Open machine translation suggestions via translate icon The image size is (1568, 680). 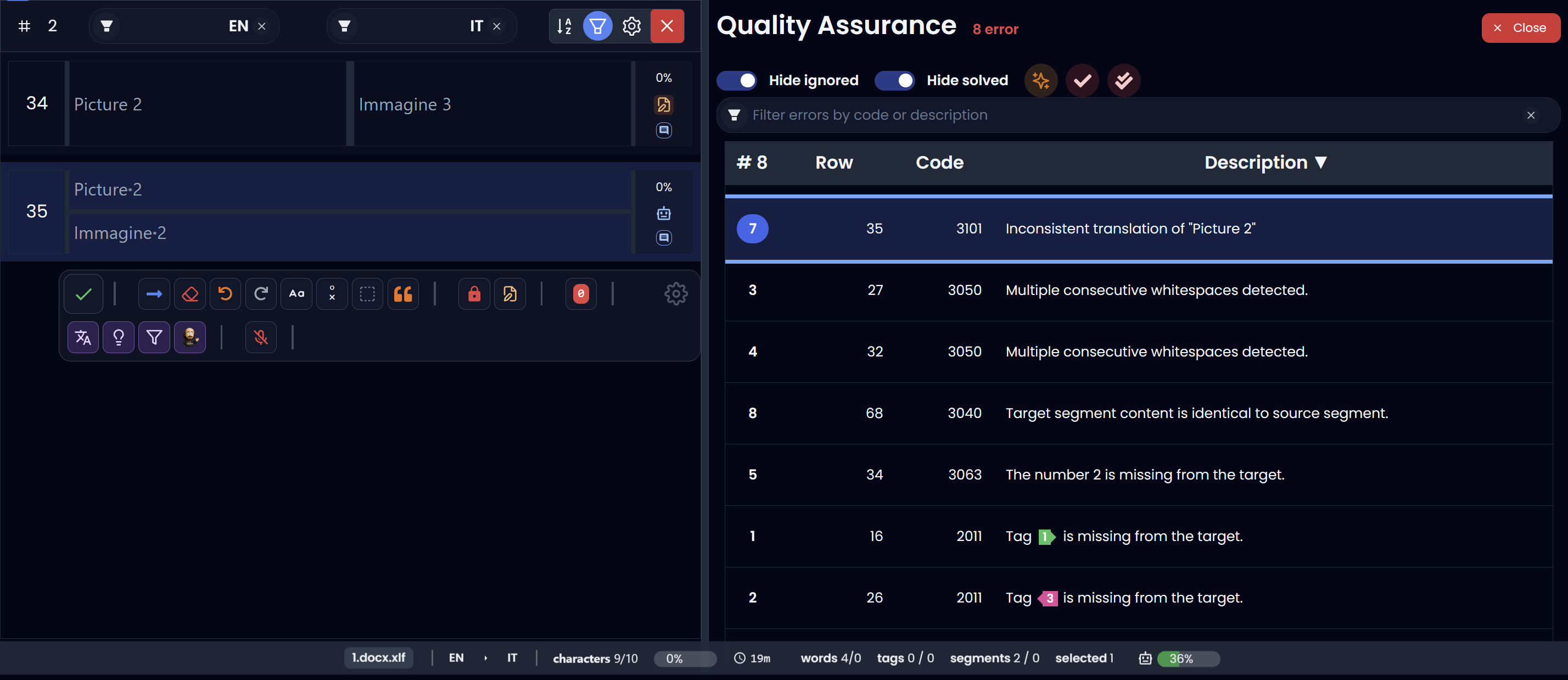[83, 337]
